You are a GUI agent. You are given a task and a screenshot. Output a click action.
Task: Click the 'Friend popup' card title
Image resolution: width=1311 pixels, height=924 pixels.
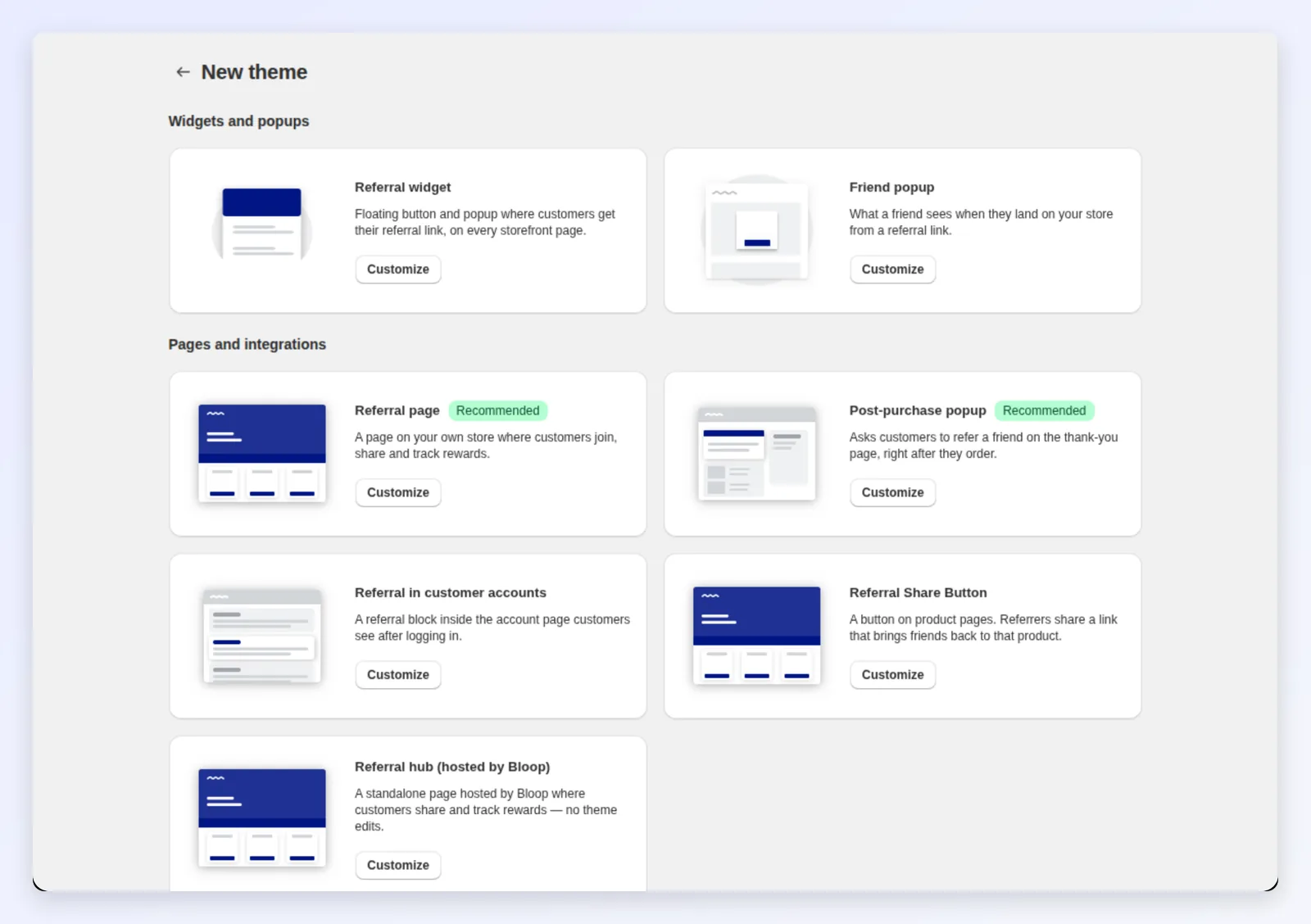pyautogui.click(x=891, y=188)
